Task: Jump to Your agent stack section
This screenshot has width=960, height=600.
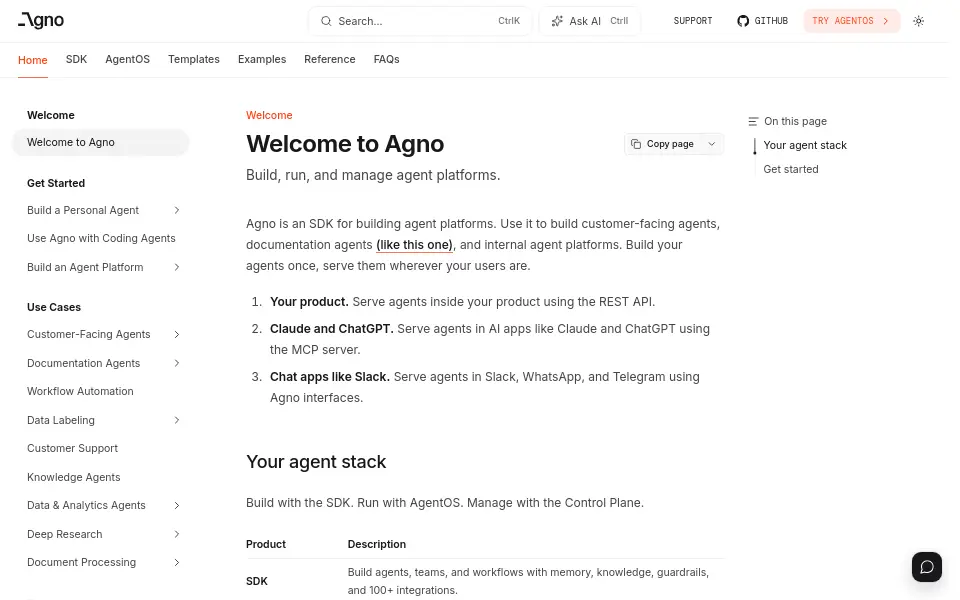Action: click(x=804, y=145)
